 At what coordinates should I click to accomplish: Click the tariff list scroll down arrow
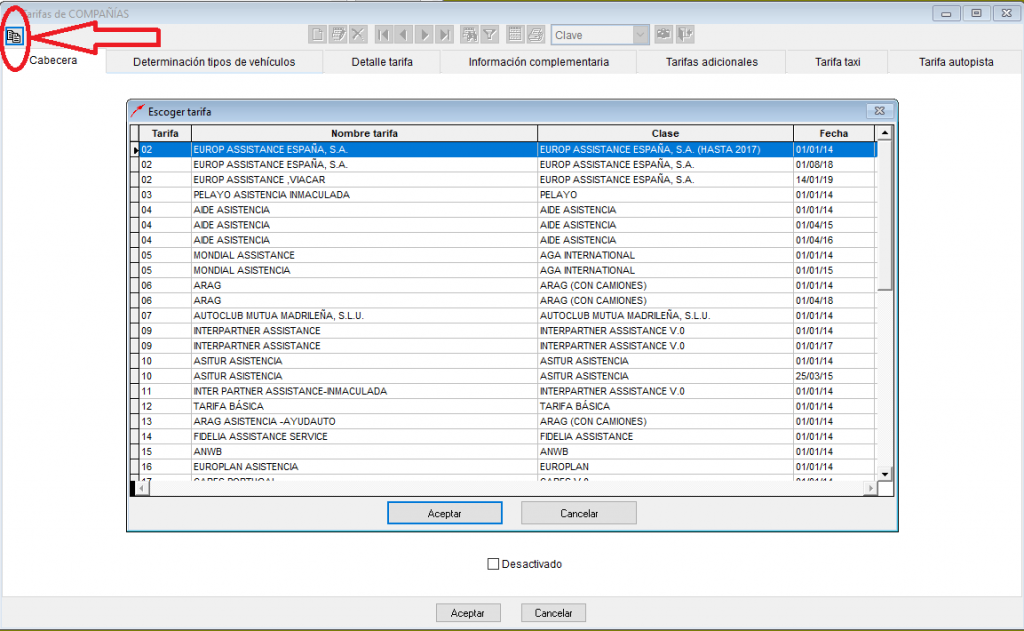pos(883,473)
